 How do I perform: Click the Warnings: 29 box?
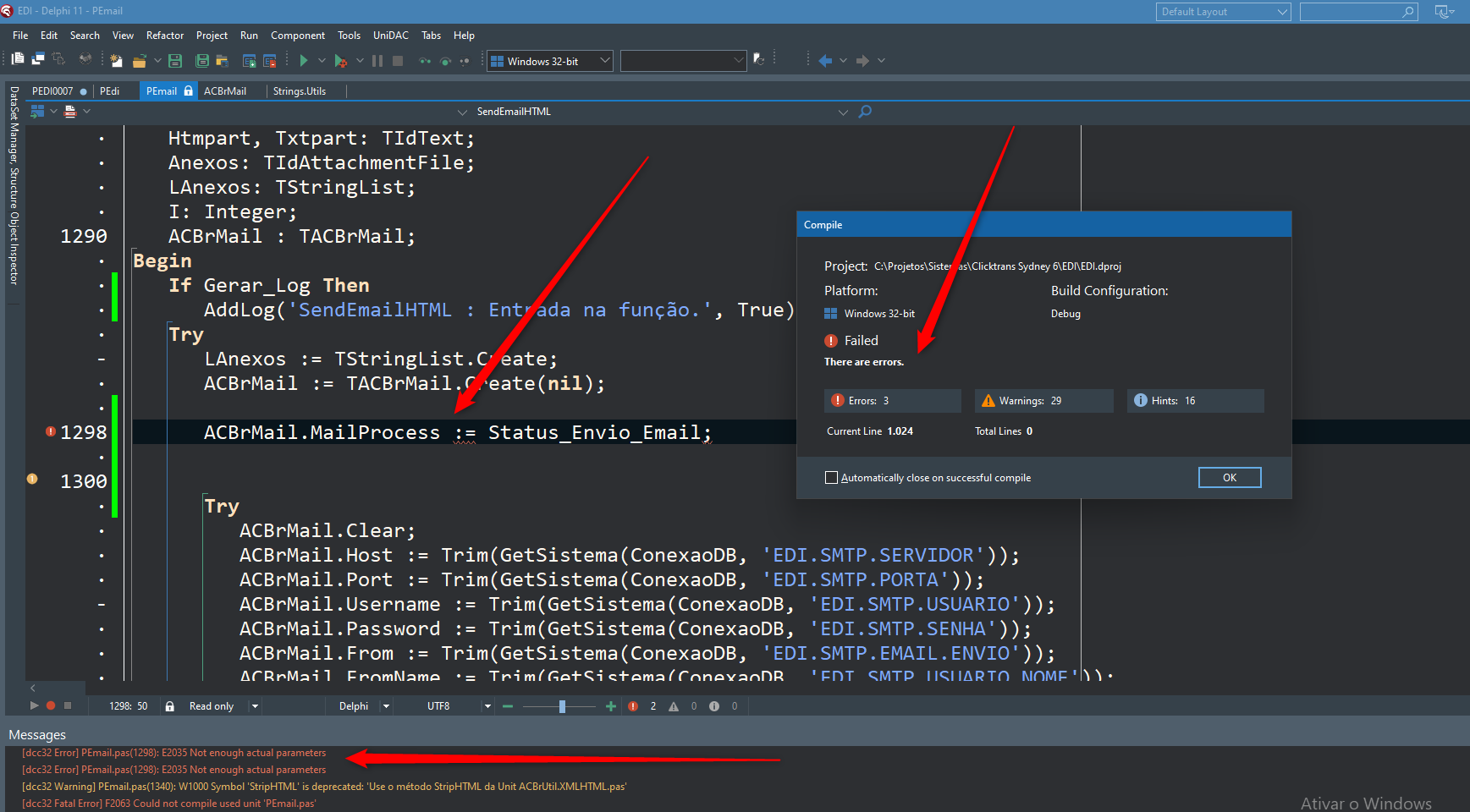[x=1044, y=401]
